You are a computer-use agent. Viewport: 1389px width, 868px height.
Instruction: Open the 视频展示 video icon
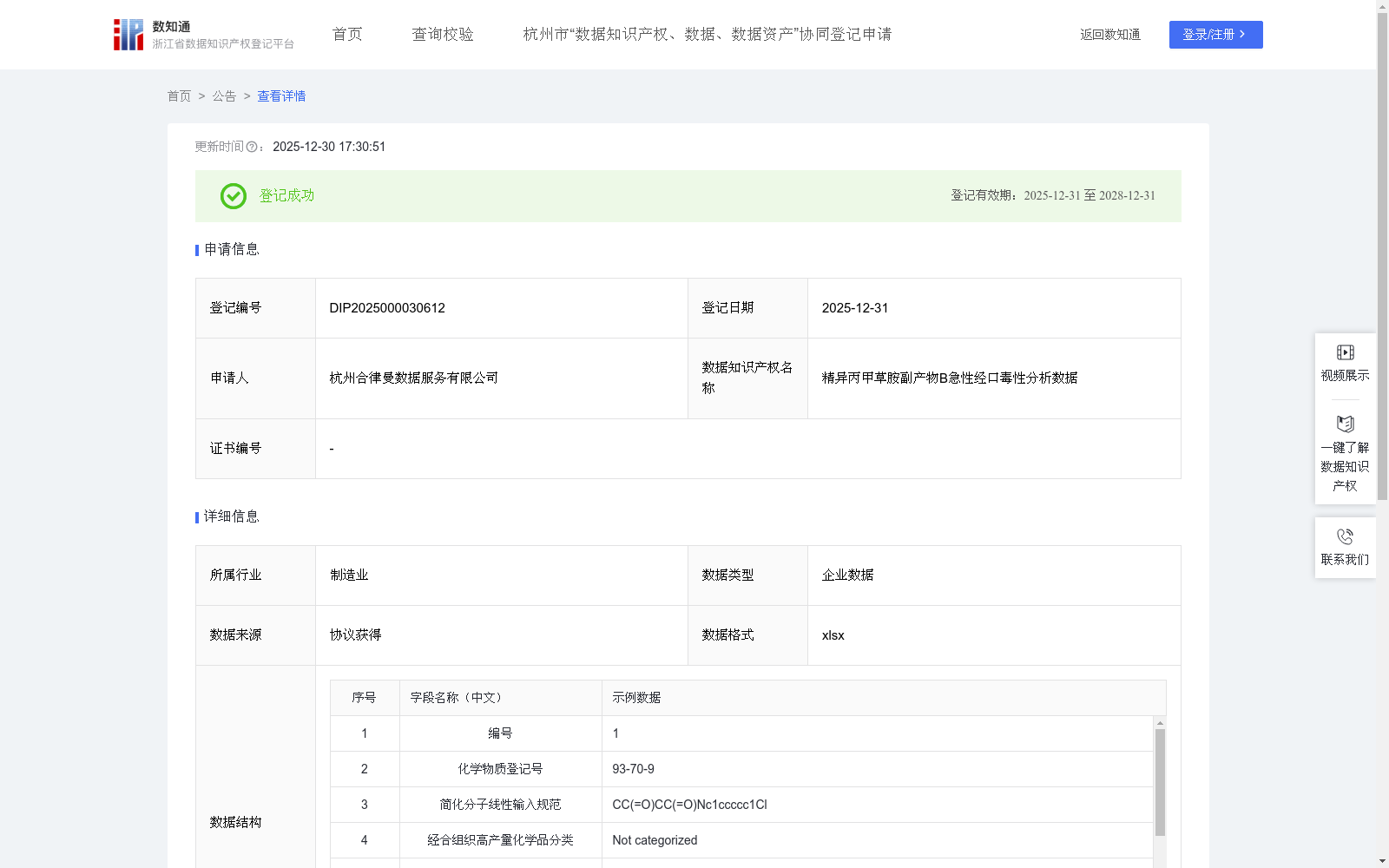click(x=1345, y=352)
